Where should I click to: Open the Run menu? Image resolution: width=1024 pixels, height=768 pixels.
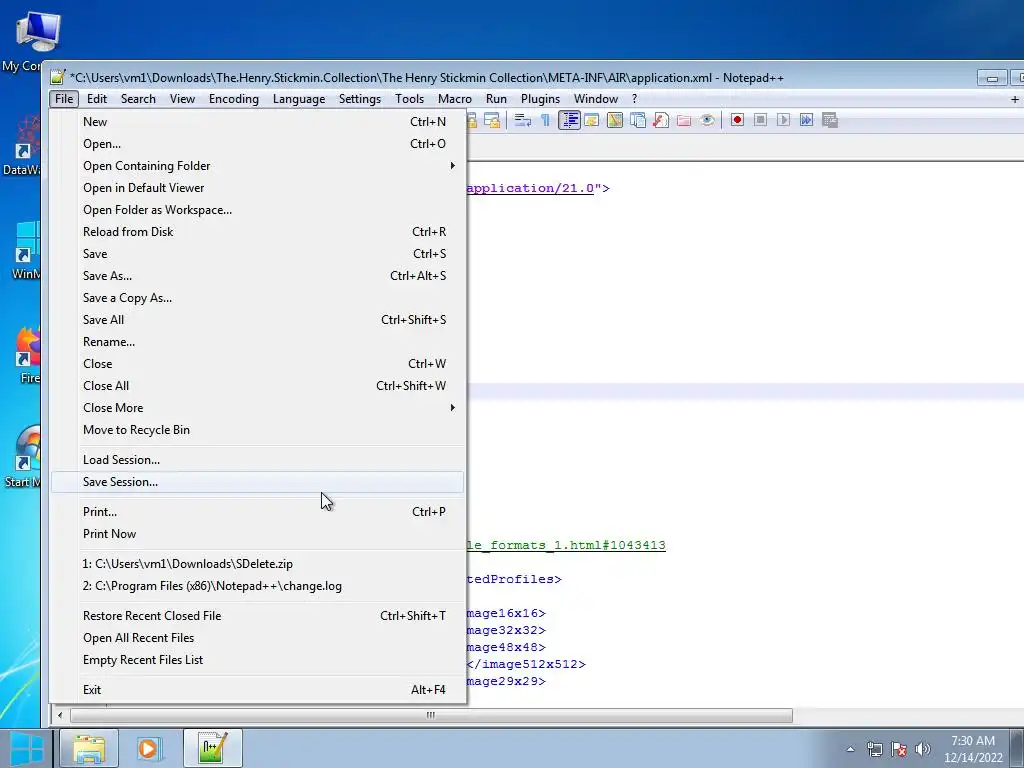click(496, 99)
